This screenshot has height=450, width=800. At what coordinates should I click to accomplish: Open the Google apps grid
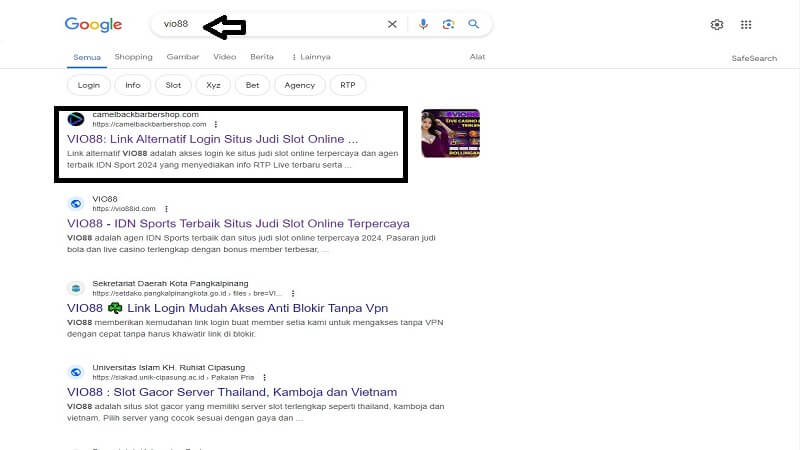click(x=746, y=25)
